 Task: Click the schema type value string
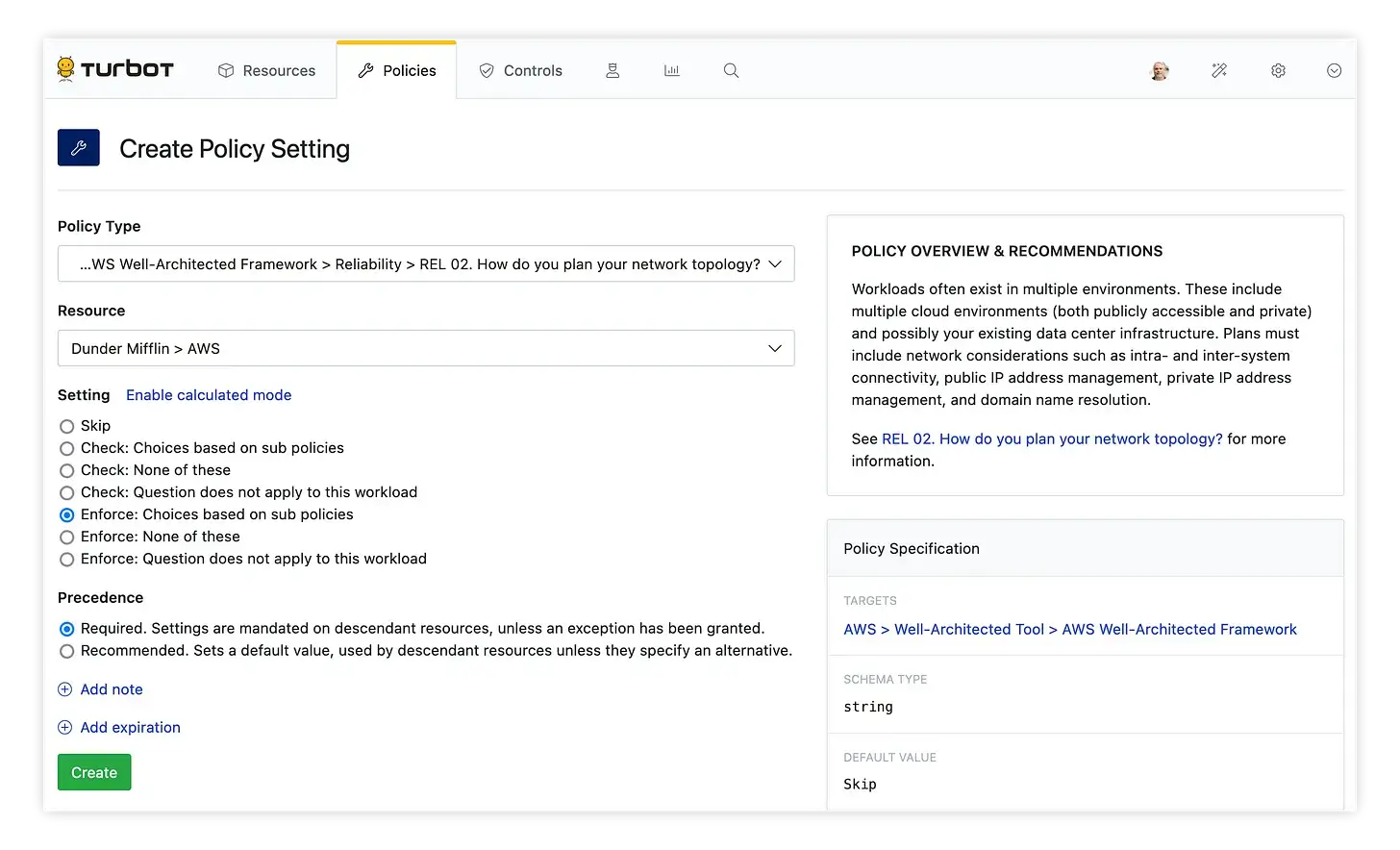pyautogui.click(x=868, y=707)
